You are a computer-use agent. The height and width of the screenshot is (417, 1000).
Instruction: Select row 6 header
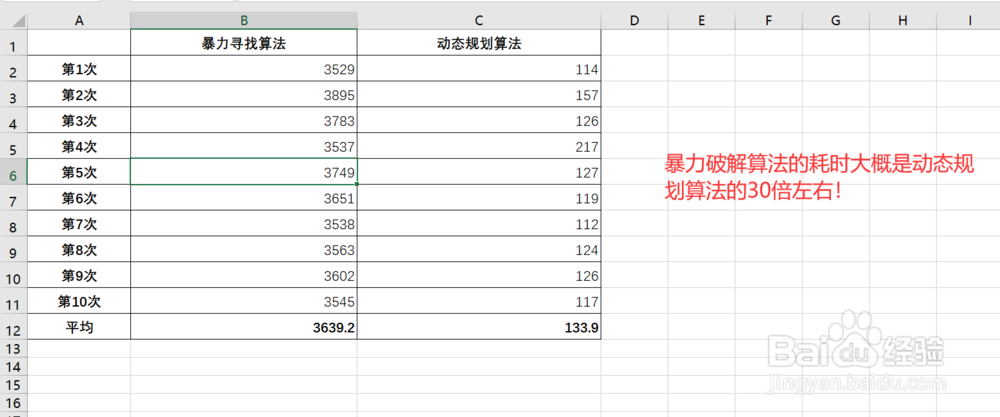[13, 172]
